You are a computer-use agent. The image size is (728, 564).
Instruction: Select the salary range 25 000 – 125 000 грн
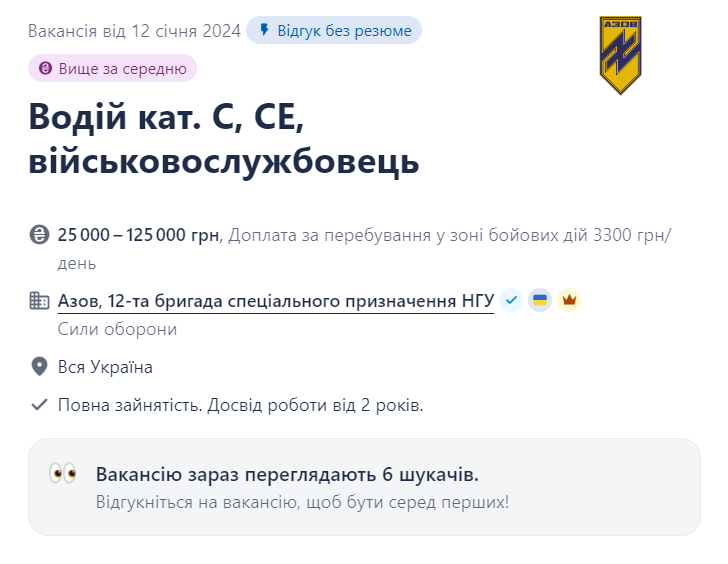point(140,236)
